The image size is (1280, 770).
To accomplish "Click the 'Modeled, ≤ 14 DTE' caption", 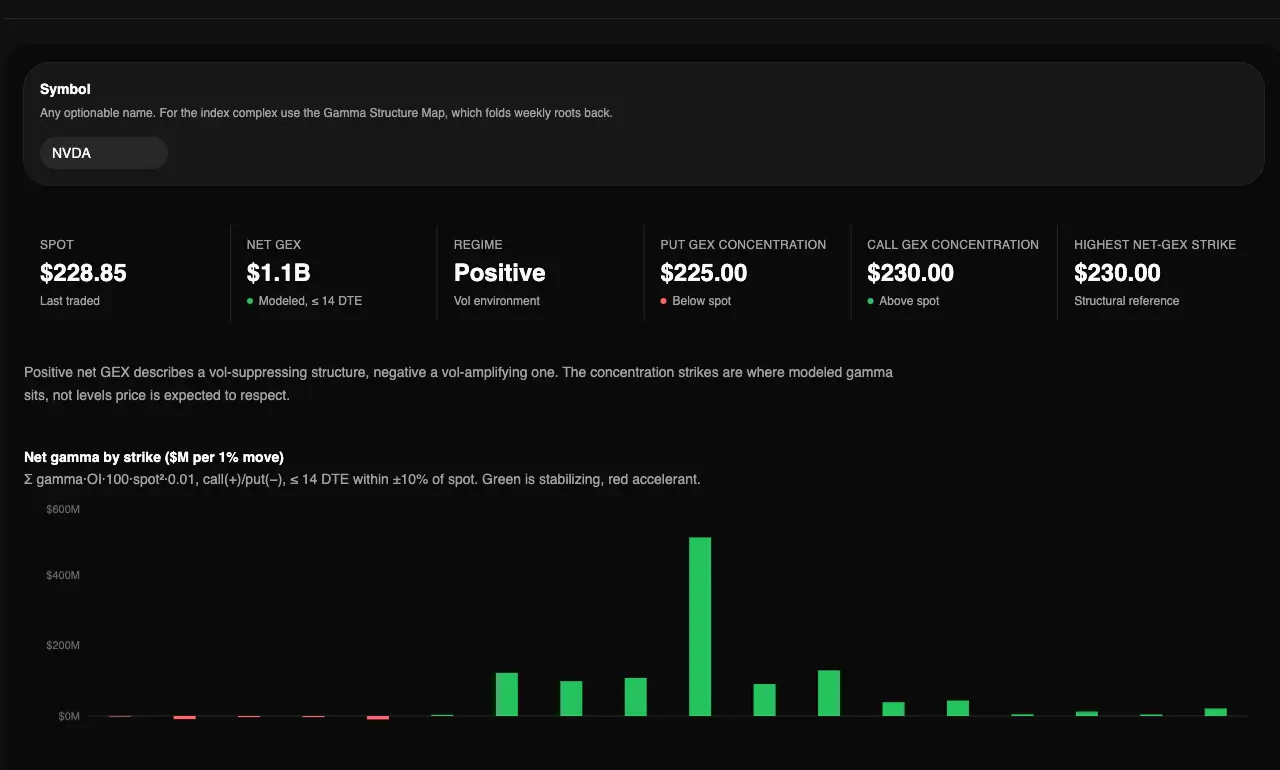I will coord(310,301).
